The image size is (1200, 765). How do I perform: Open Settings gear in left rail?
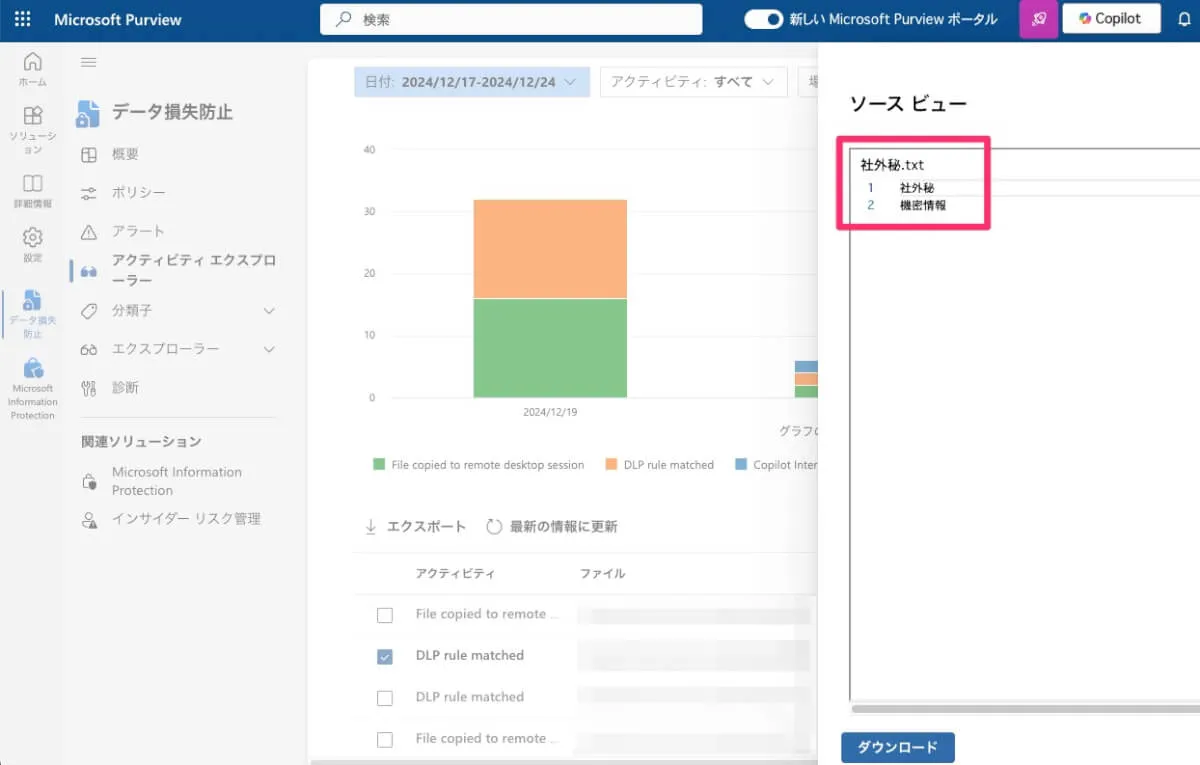33,243
